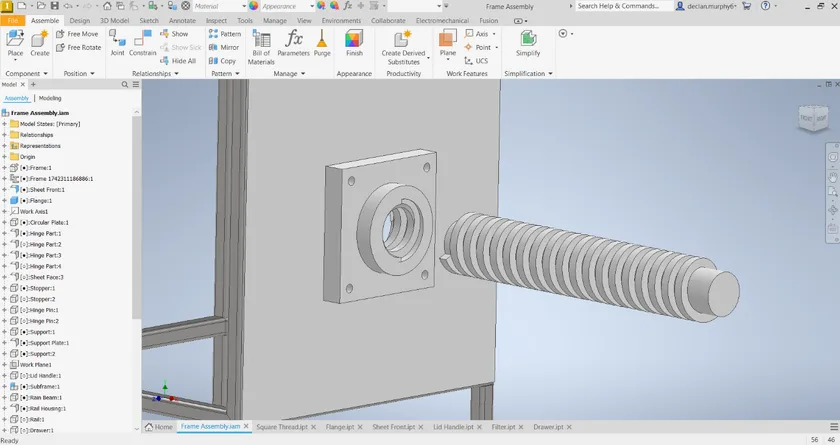The width and height of the screenshot is (840, 445).
Task: Open the File menu
Action: [13, 20]
